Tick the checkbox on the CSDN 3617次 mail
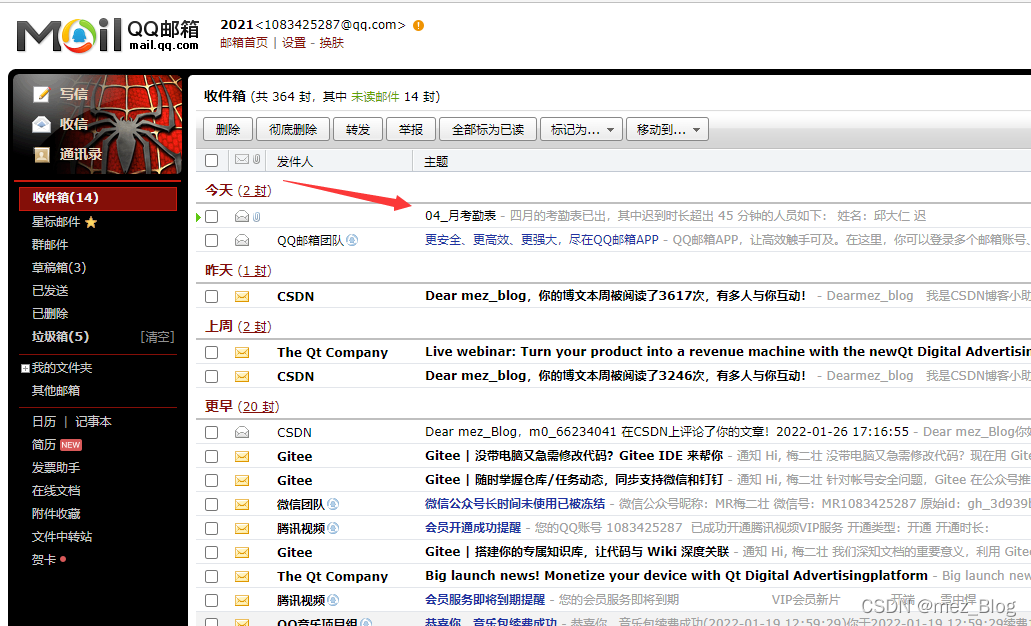This screenshot has width=1031, height=626. click(x=212, y=297)
